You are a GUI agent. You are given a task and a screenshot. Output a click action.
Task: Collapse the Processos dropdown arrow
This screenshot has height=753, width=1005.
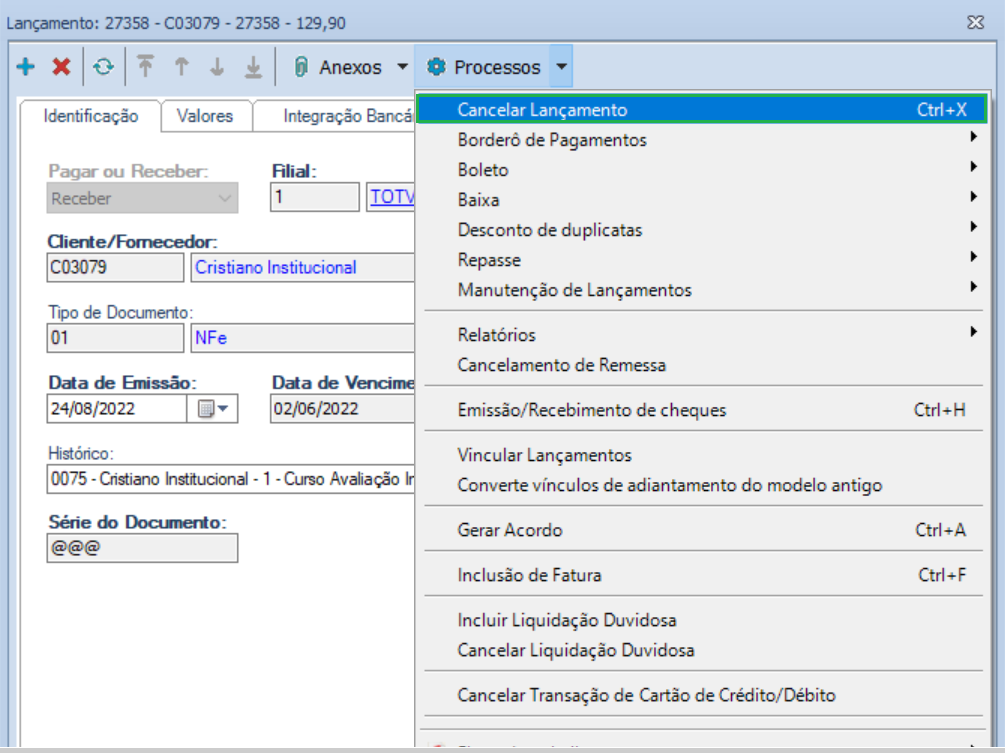(x=561, y=66)
